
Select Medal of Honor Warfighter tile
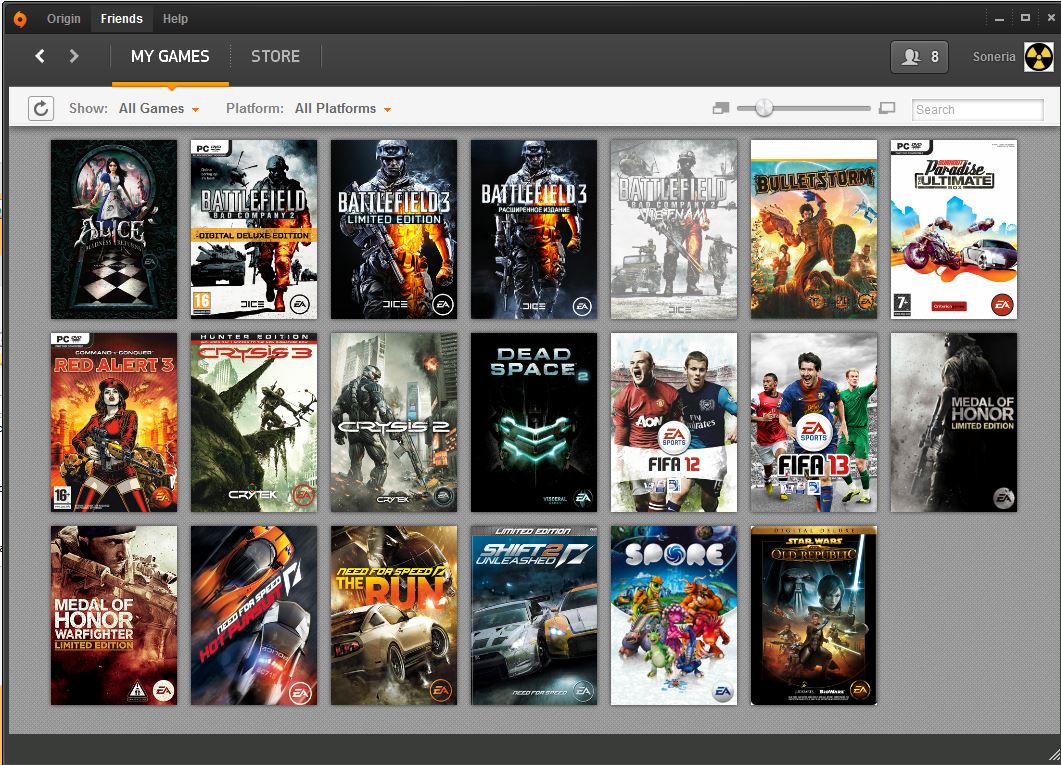[114, 616]
